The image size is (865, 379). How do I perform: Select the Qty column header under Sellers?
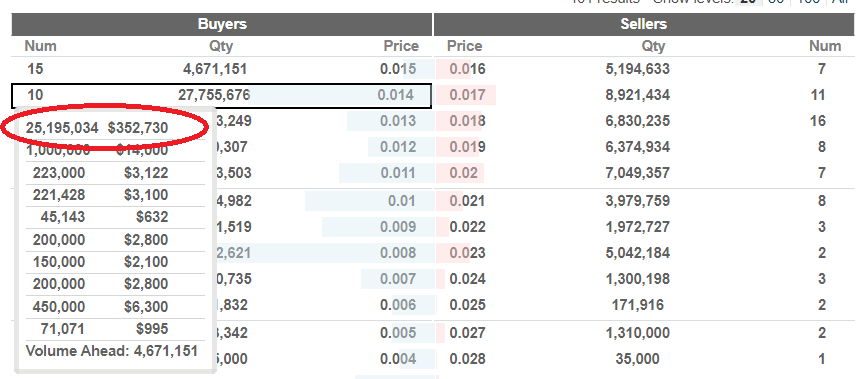coord(653,46)
